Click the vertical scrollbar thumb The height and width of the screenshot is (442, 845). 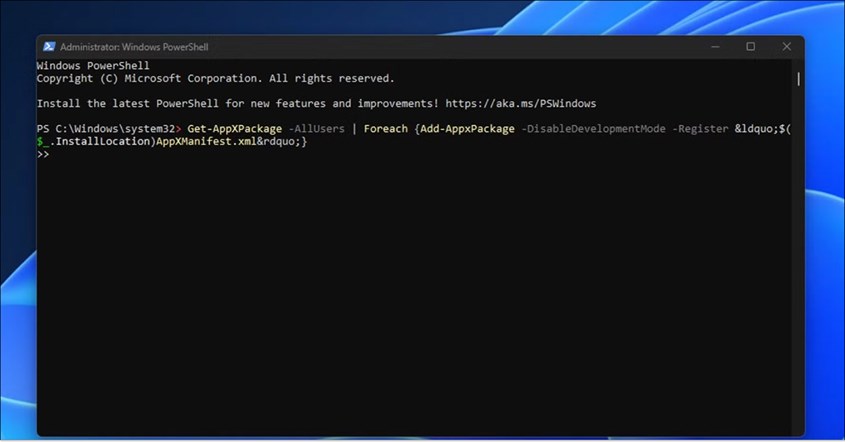click(798, 79)
